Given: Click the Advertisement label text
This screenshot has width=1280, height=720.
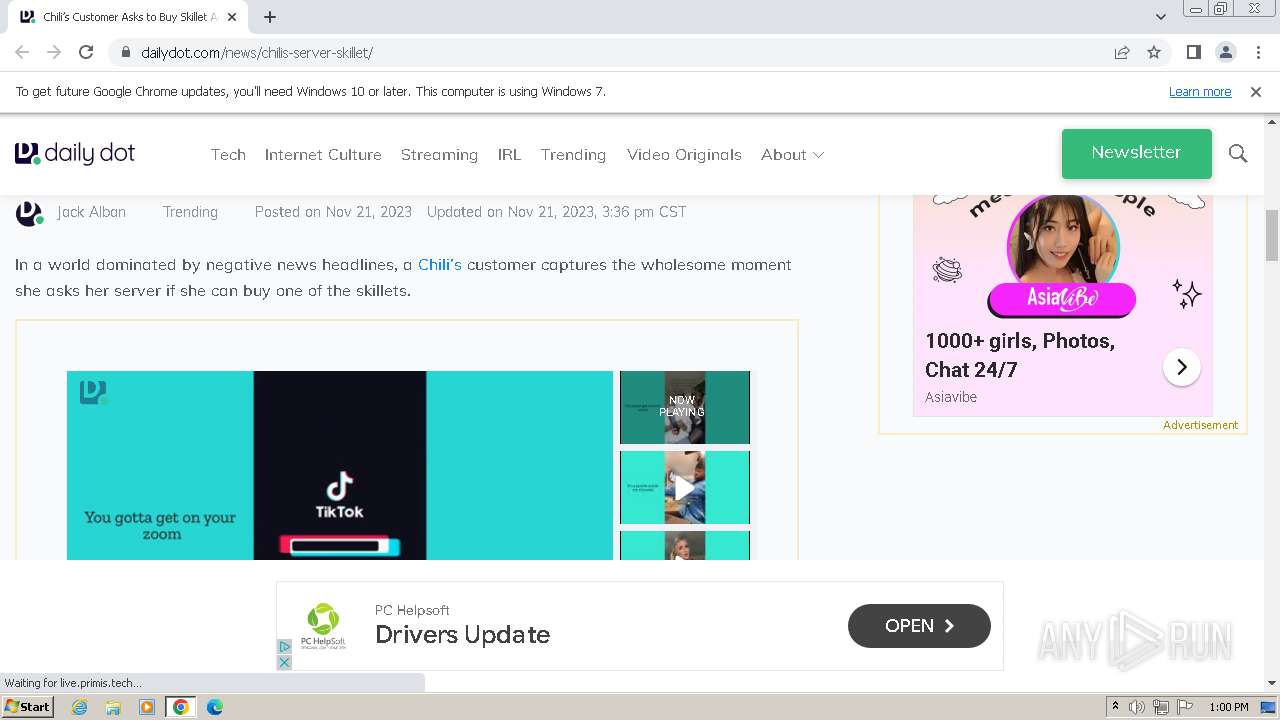Looking at the screenshot, I should tap(1200, 425).
